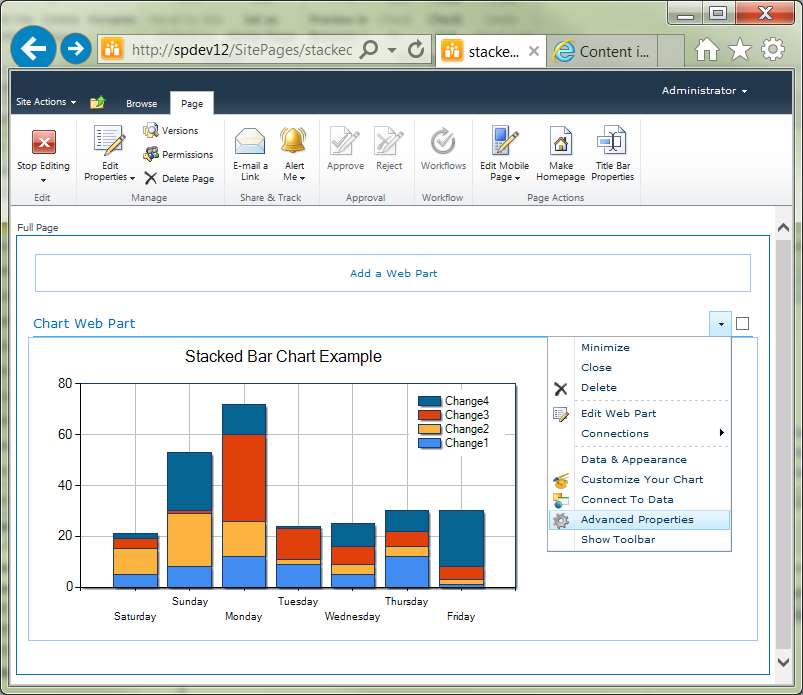The image size is (803, 695).
Task: Go back with browser back arrow
Action: 33,49
